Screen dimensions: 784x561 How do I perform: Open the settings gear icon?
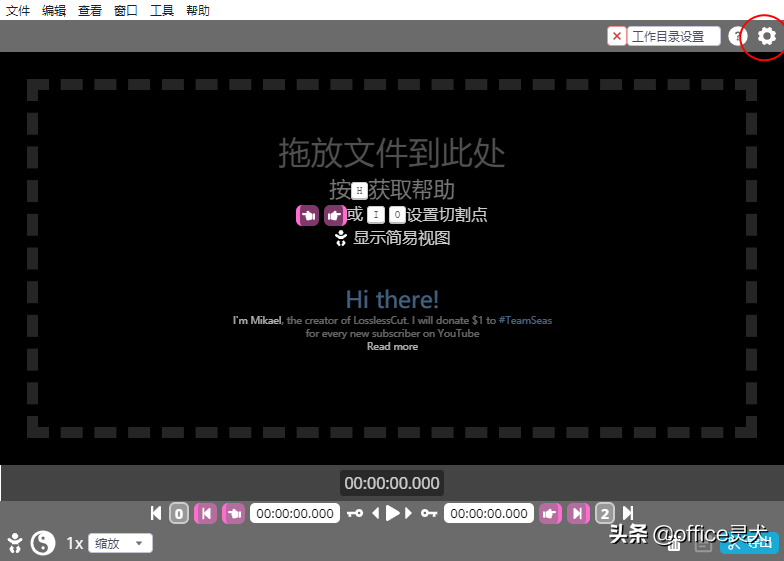tap(766, 36)
